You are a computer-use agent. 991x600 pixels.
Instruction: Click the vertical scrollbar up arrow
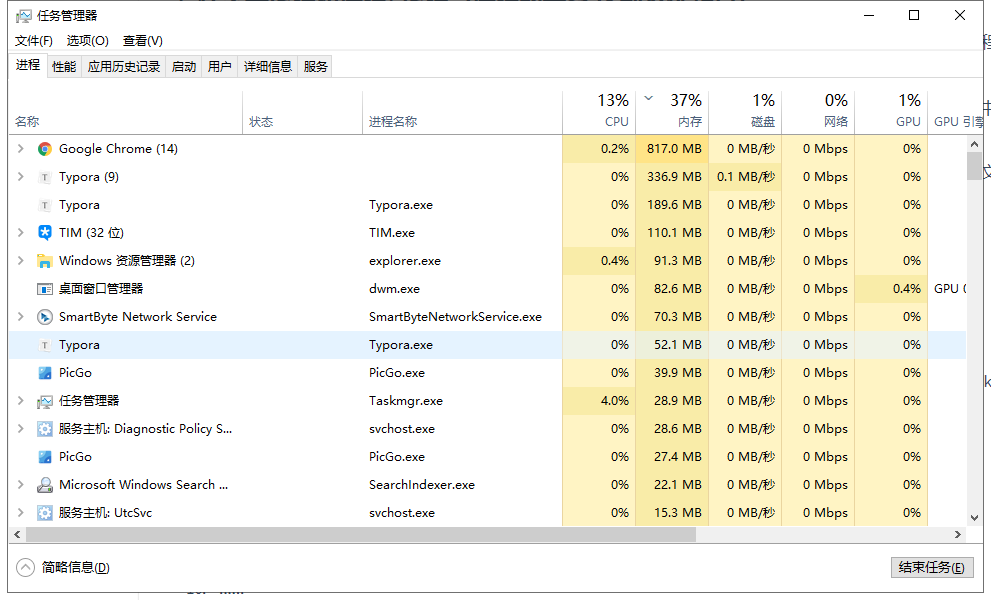[974, 144]
